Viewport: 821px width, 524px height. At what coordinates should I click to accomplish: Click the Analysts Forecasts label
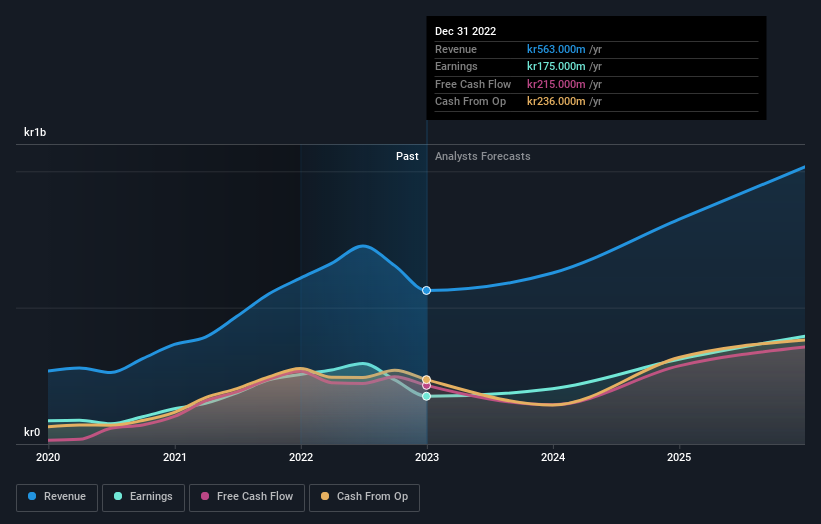click(x=483, y=156)
